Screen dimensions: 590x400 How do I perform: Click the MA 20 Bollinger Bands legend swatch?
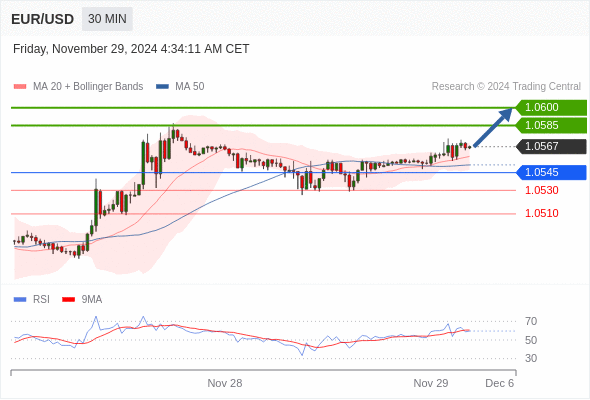click(x=20, y=87)
